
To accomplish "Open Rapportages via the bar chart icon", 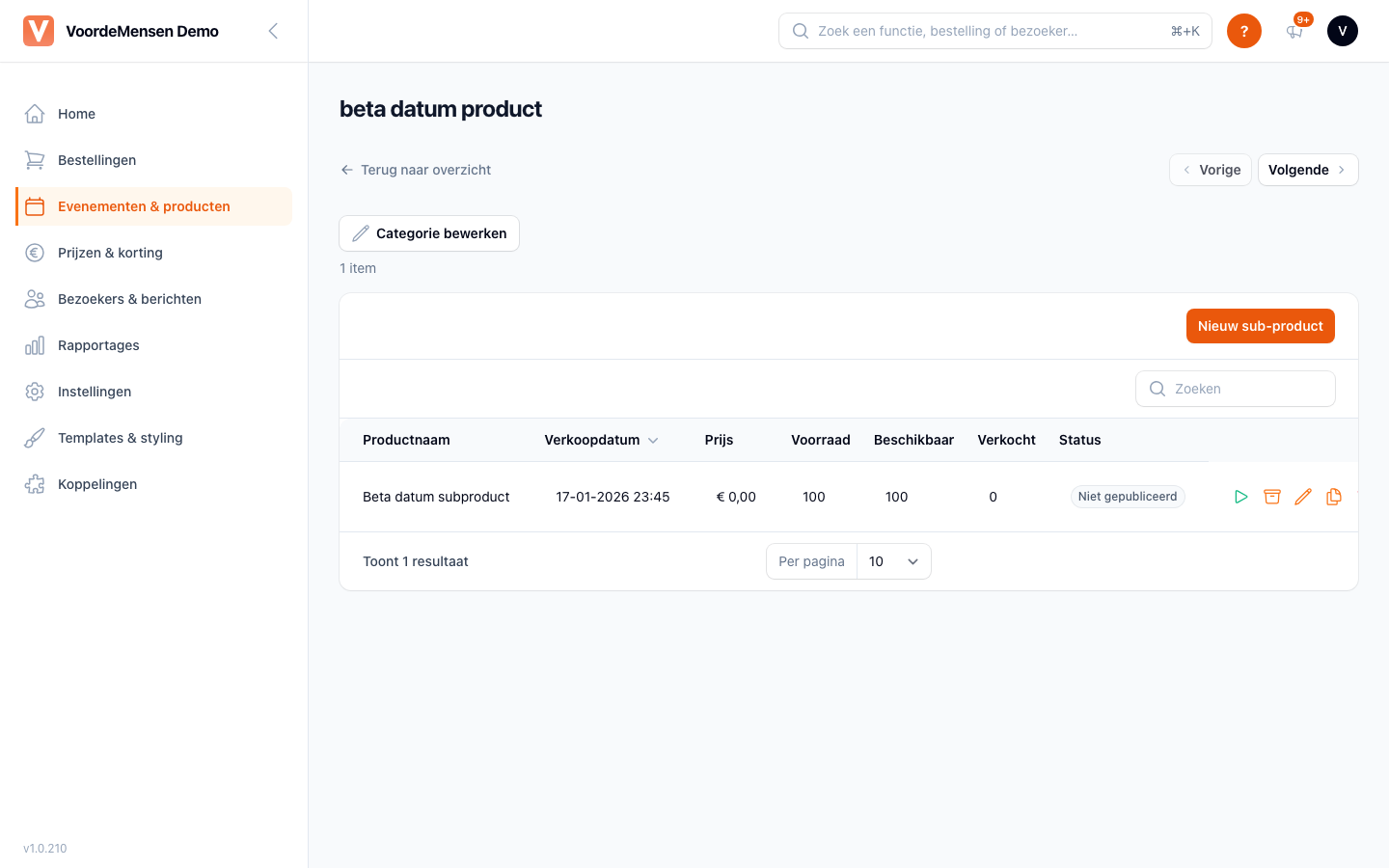I will [35, 345].
